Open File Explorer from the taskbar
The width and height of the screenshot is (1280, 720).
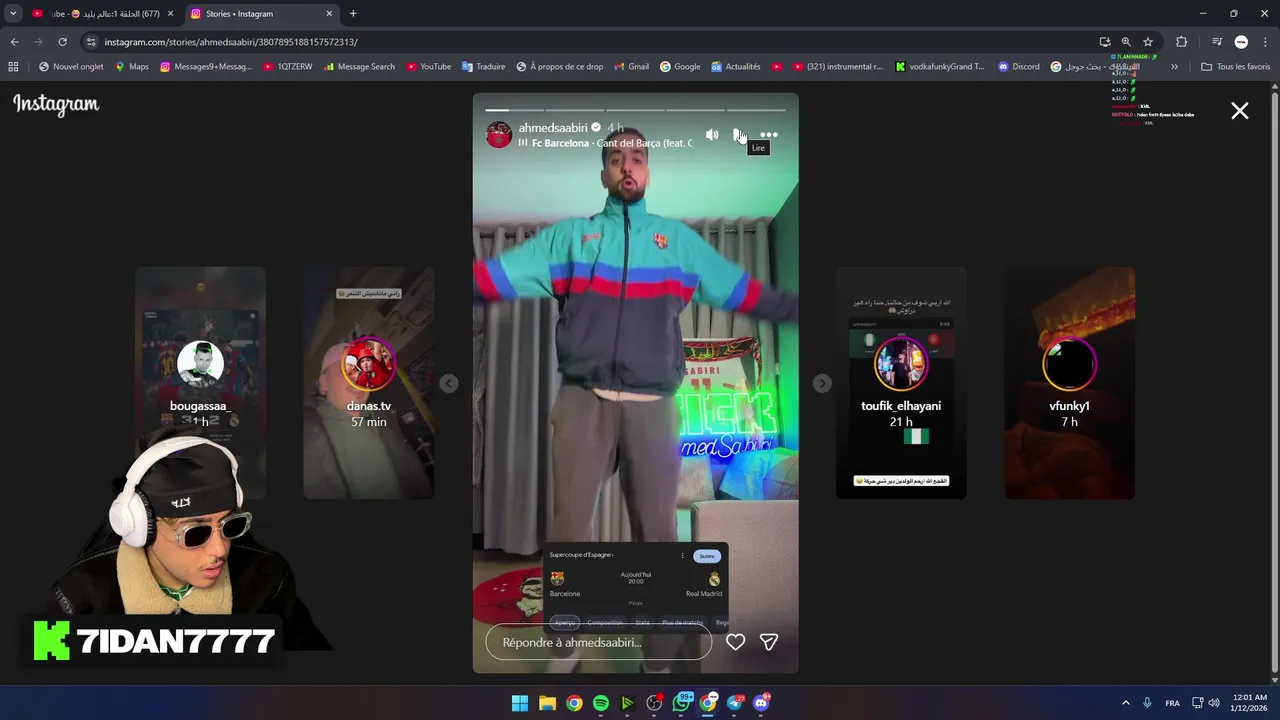pos(547,703)
